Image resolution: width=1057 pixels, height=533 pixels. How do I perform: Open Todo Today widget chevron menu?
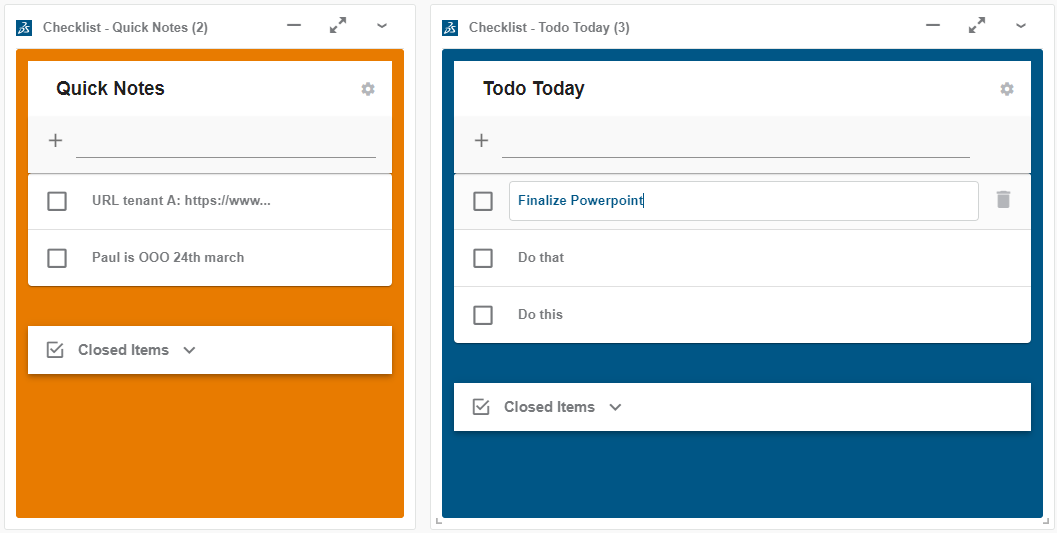[1021, 26]
